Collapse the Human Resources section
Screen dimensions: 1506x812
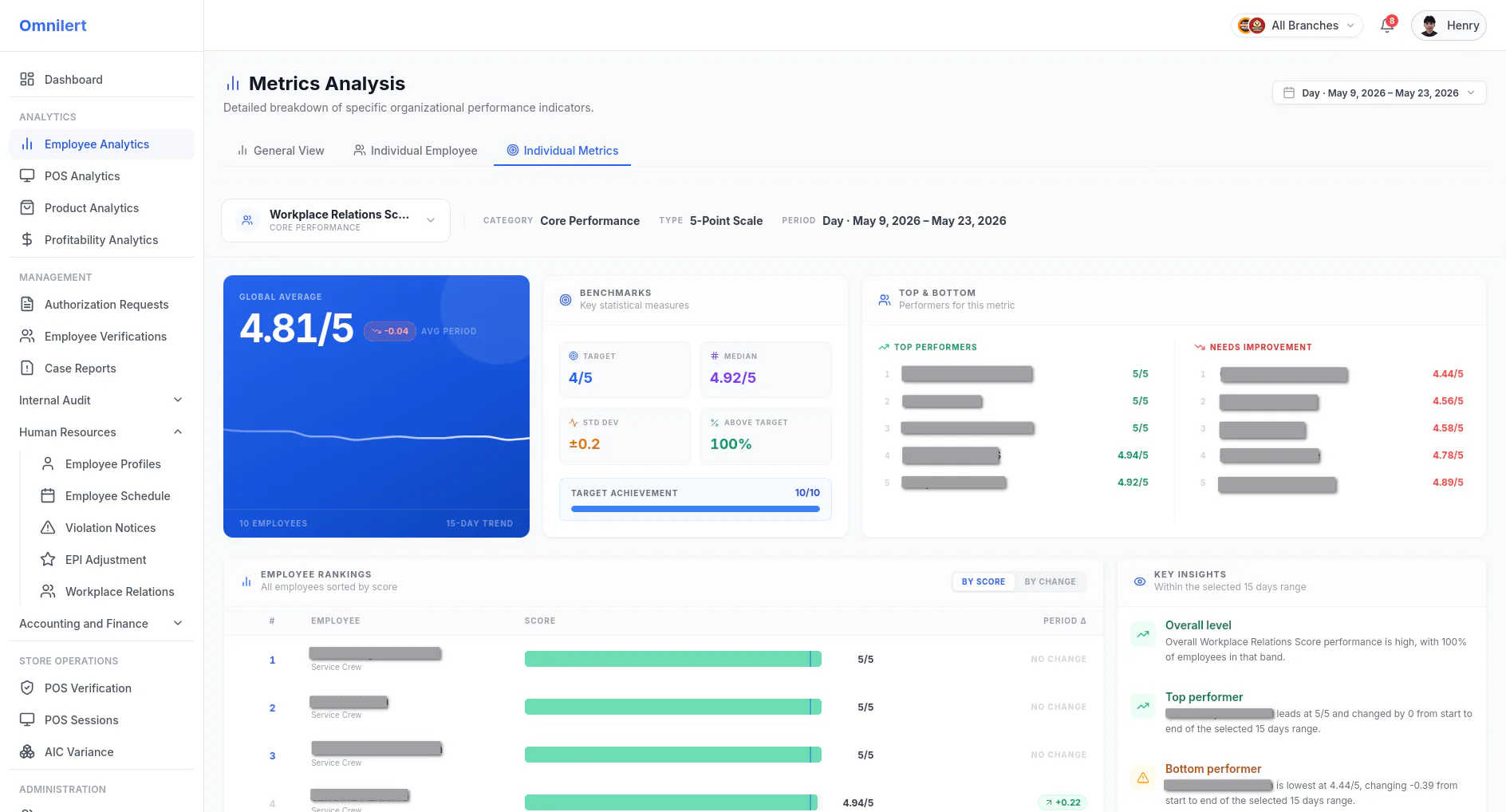click(x=101, y=432)
